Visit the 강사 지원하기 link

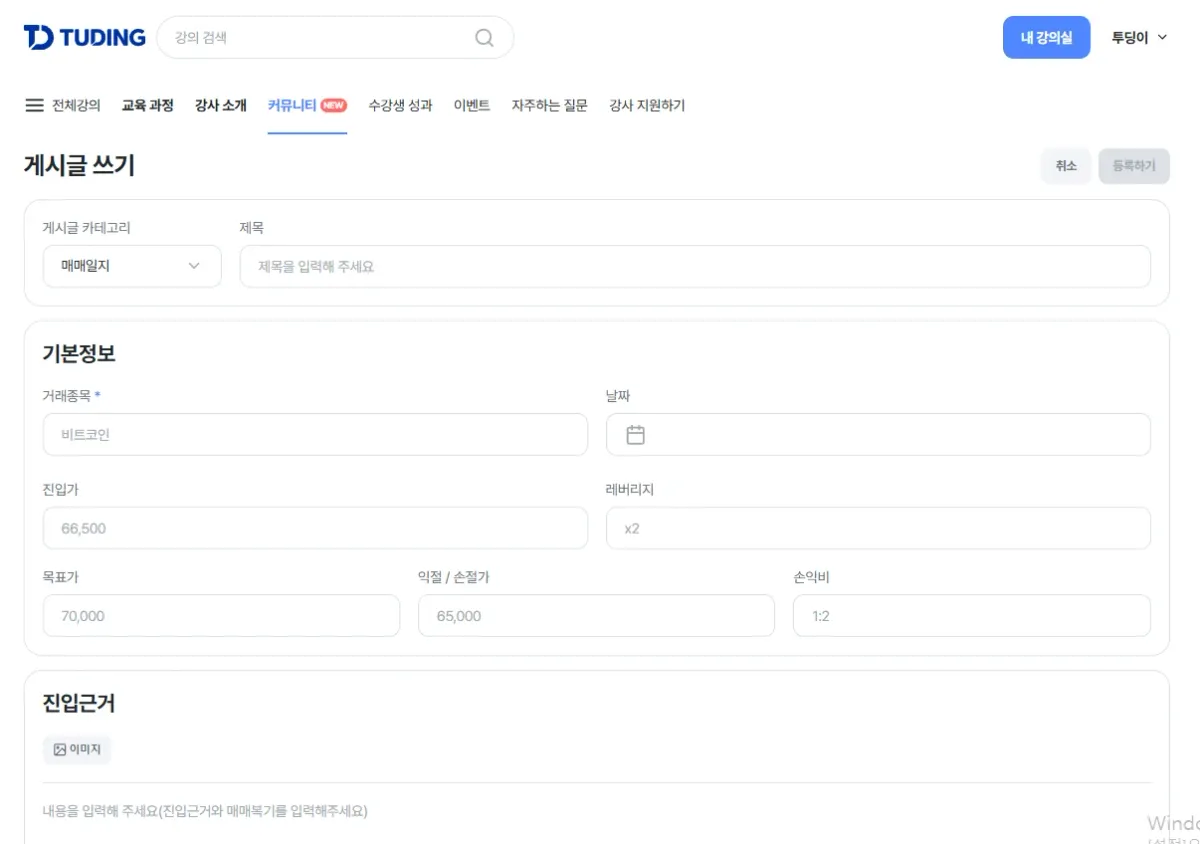[x=647, y=105]
